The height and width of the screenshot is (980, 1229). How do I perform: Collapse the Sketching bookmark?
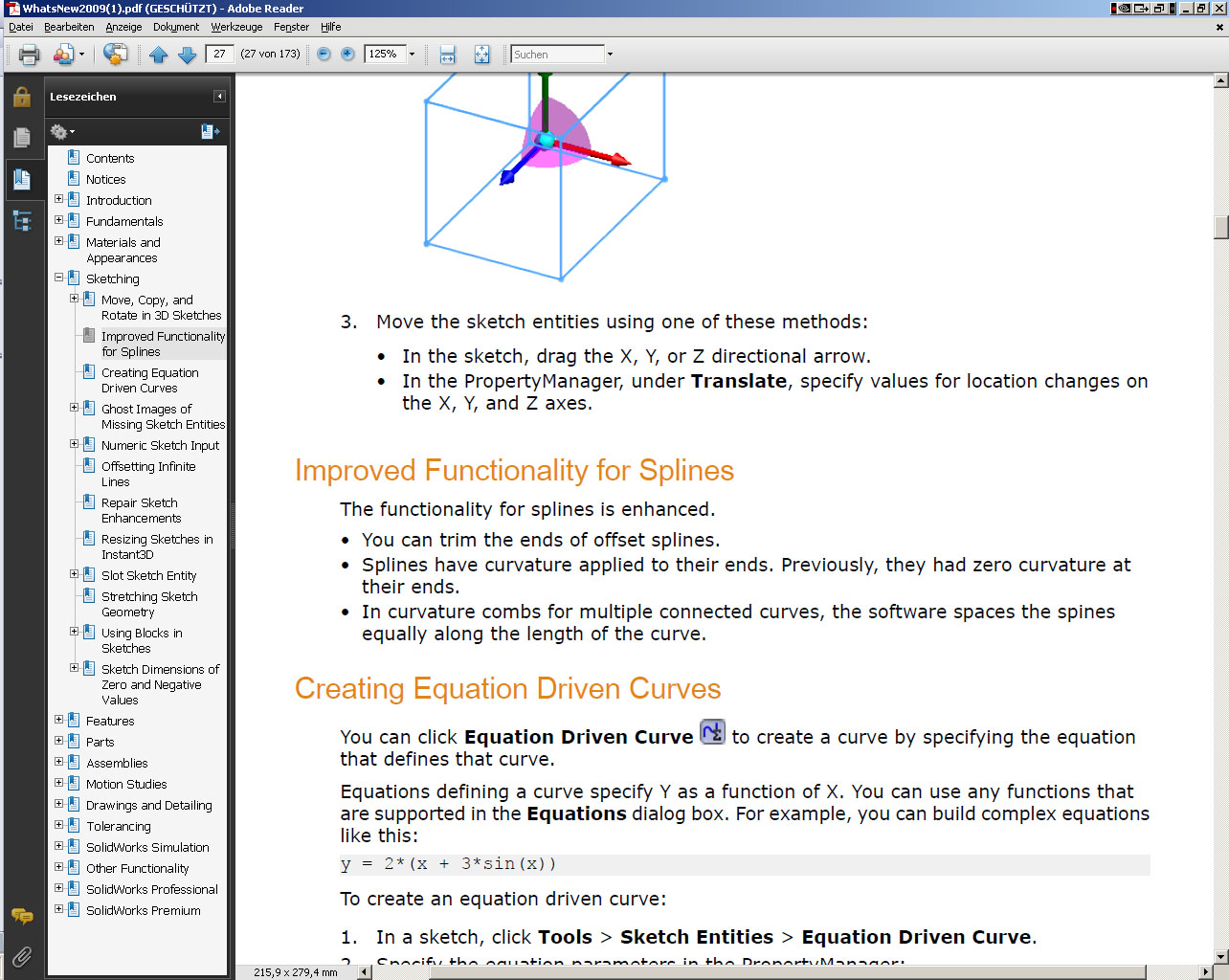click(x=59, y=278)
